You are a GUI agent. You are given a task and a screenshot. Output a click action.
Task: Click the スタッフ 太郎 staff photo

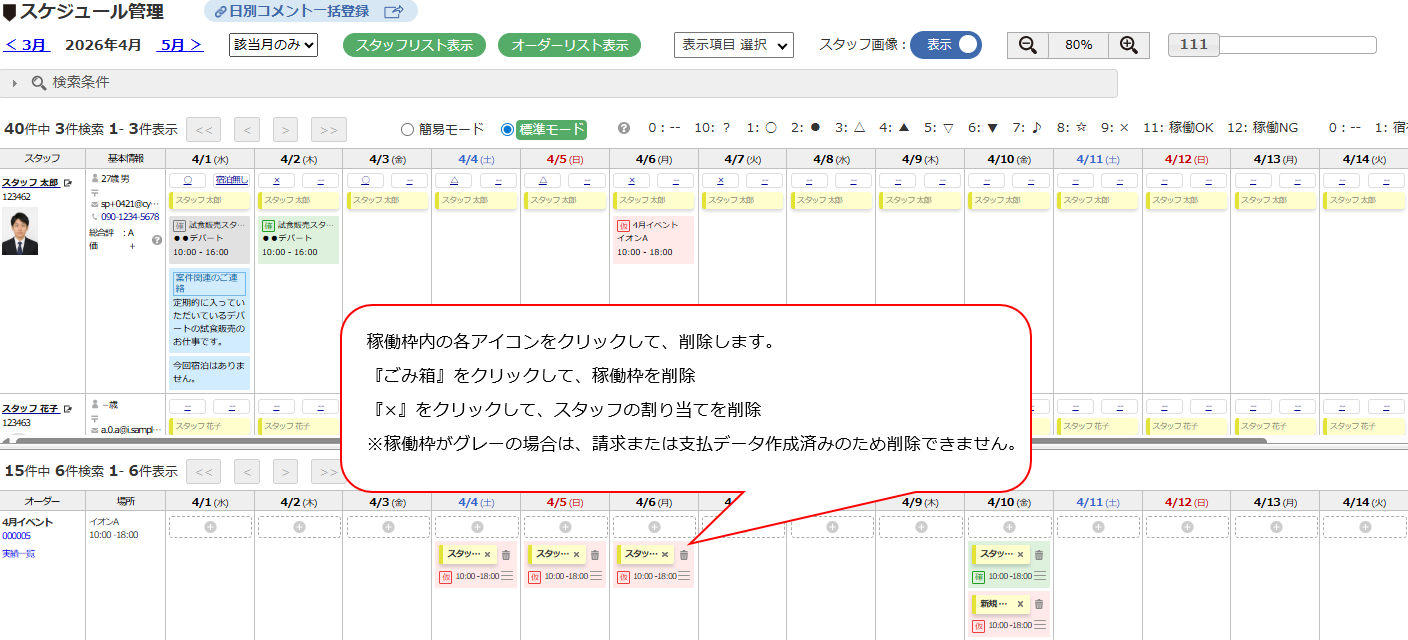20,231
